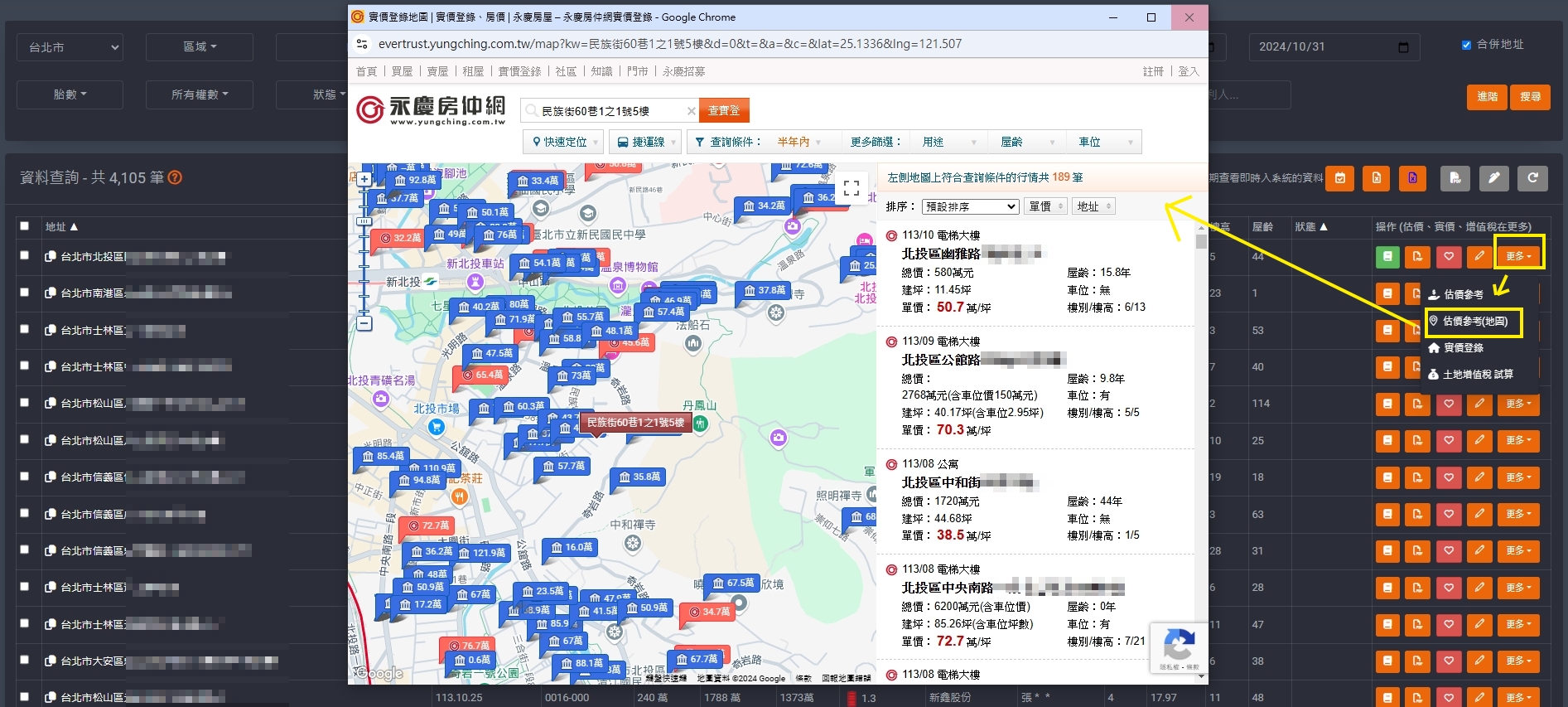The width and height of the screenshot is (1568, 707).
Task: Open the 台北市 city dropdown
Action: click(70, 47)
